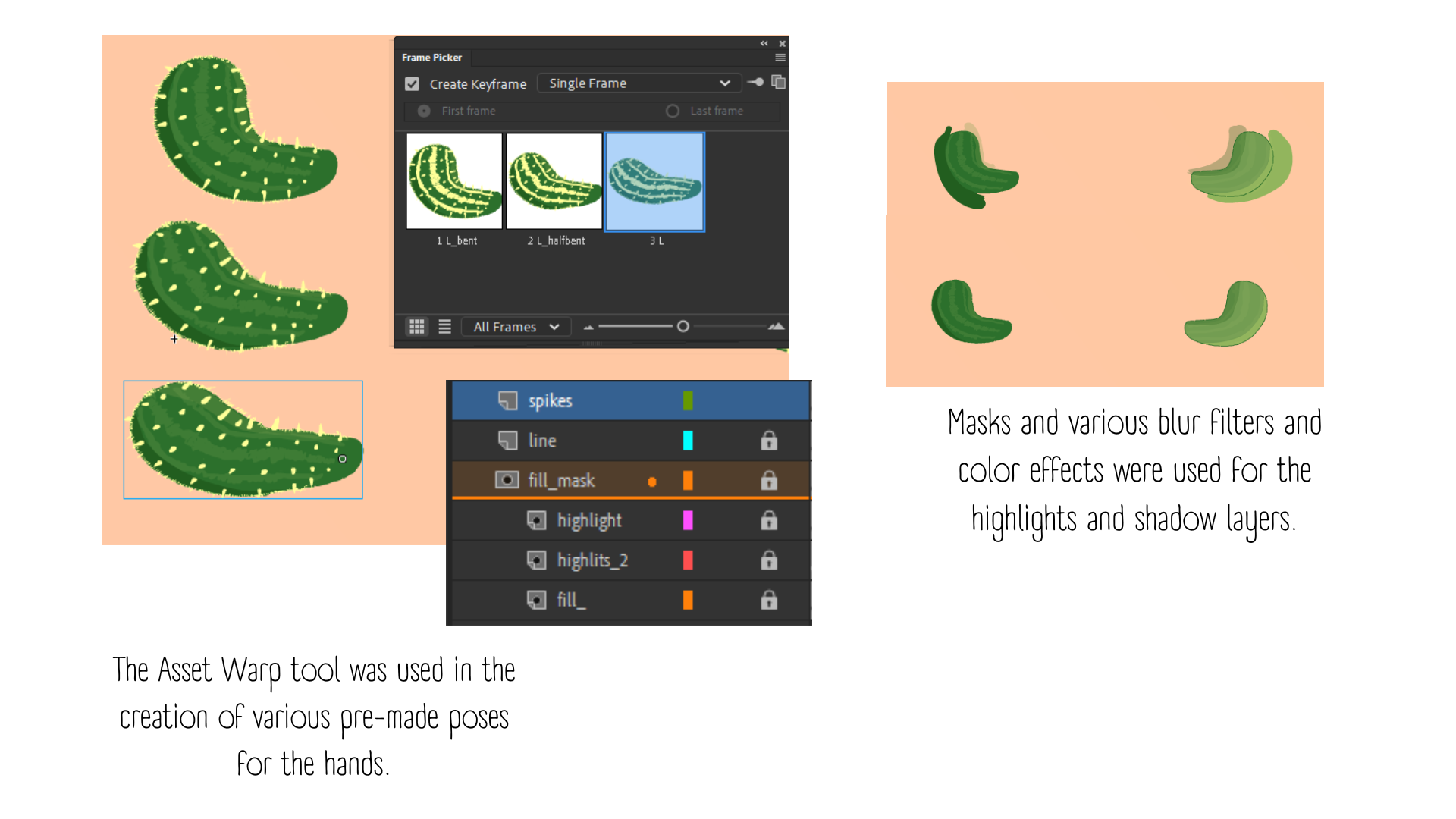Image resolution: width=1456 pixels, height=819 pixels.
Task: Pick the 3 L frame thumbnail
Action: (x=654, y=181)
